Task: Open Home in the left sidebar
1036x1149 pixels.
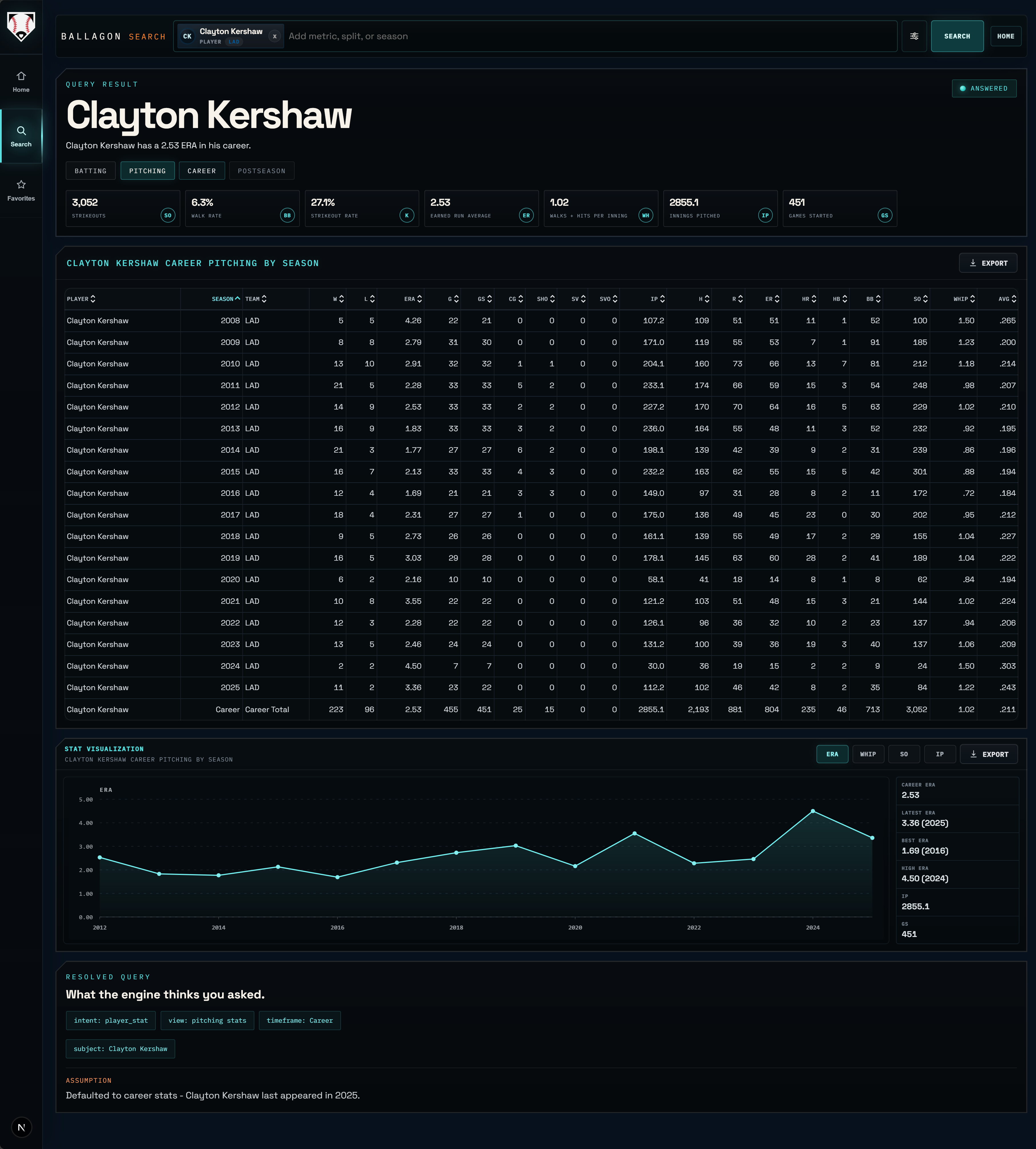Action: coord(21,82)
